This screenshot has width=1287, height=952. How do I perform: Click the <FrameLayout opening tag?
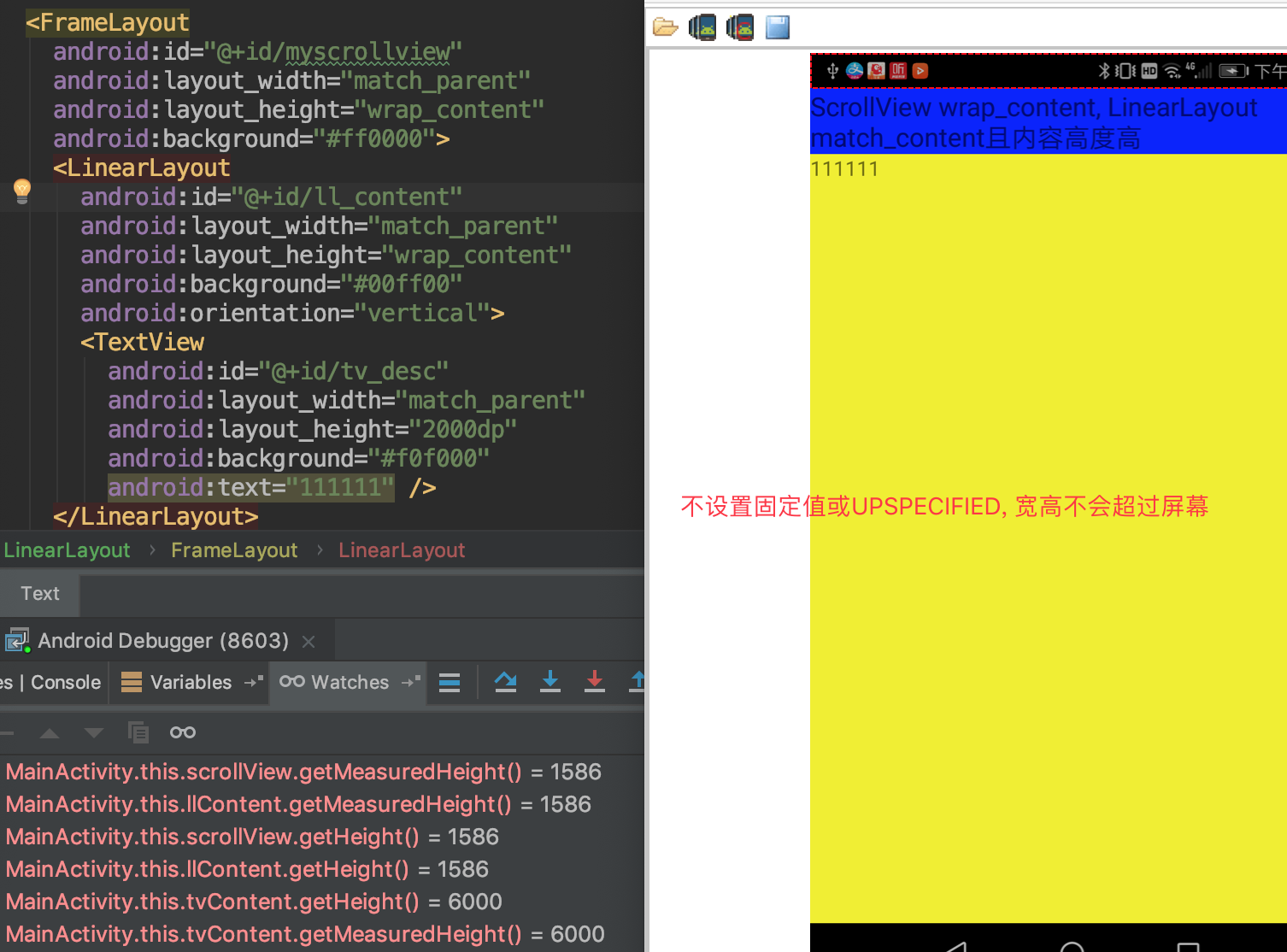pyautogui.click(x=108, y=22)
